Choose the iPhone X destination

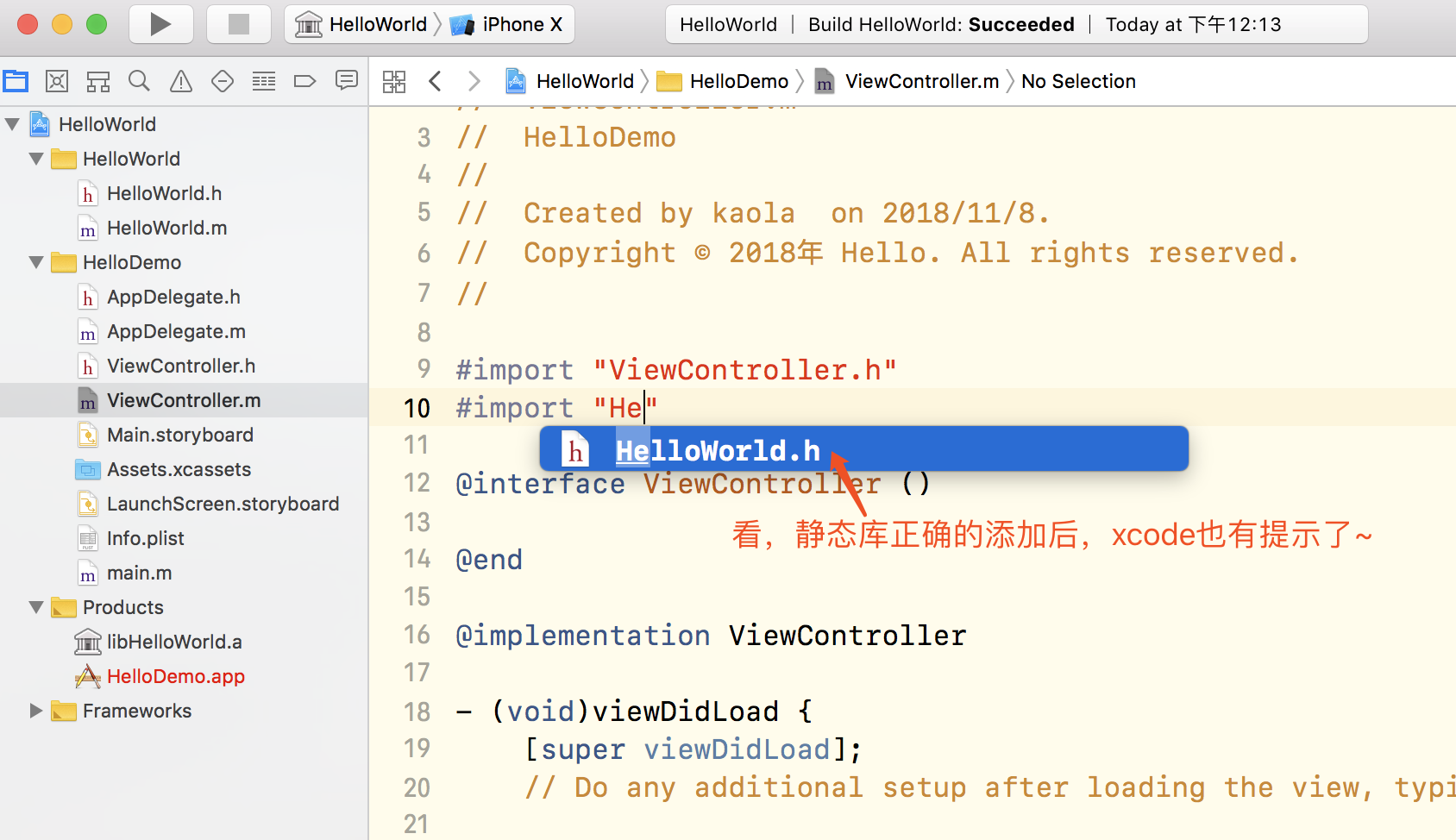(507, 24)
